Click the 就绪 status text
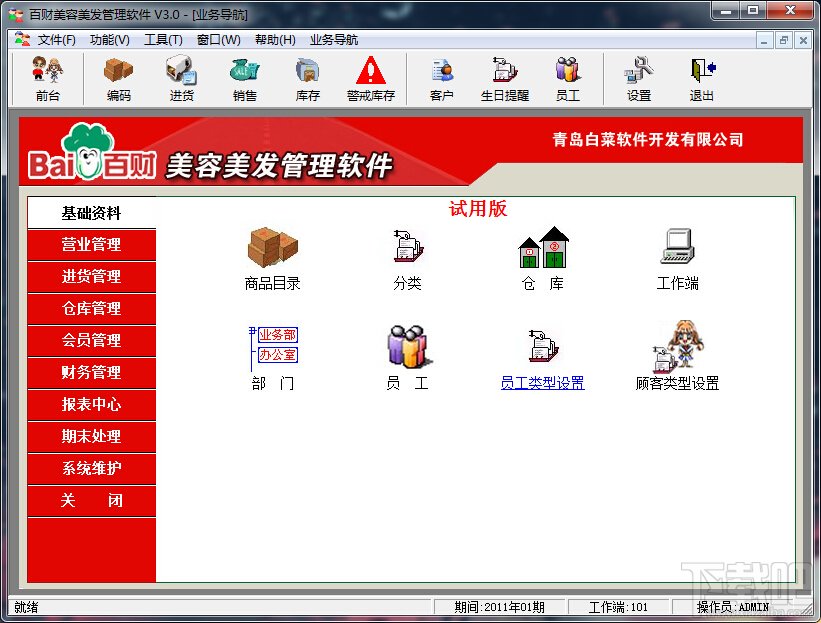This screenshot has width=821, height=623. click(x=26, y=607)
